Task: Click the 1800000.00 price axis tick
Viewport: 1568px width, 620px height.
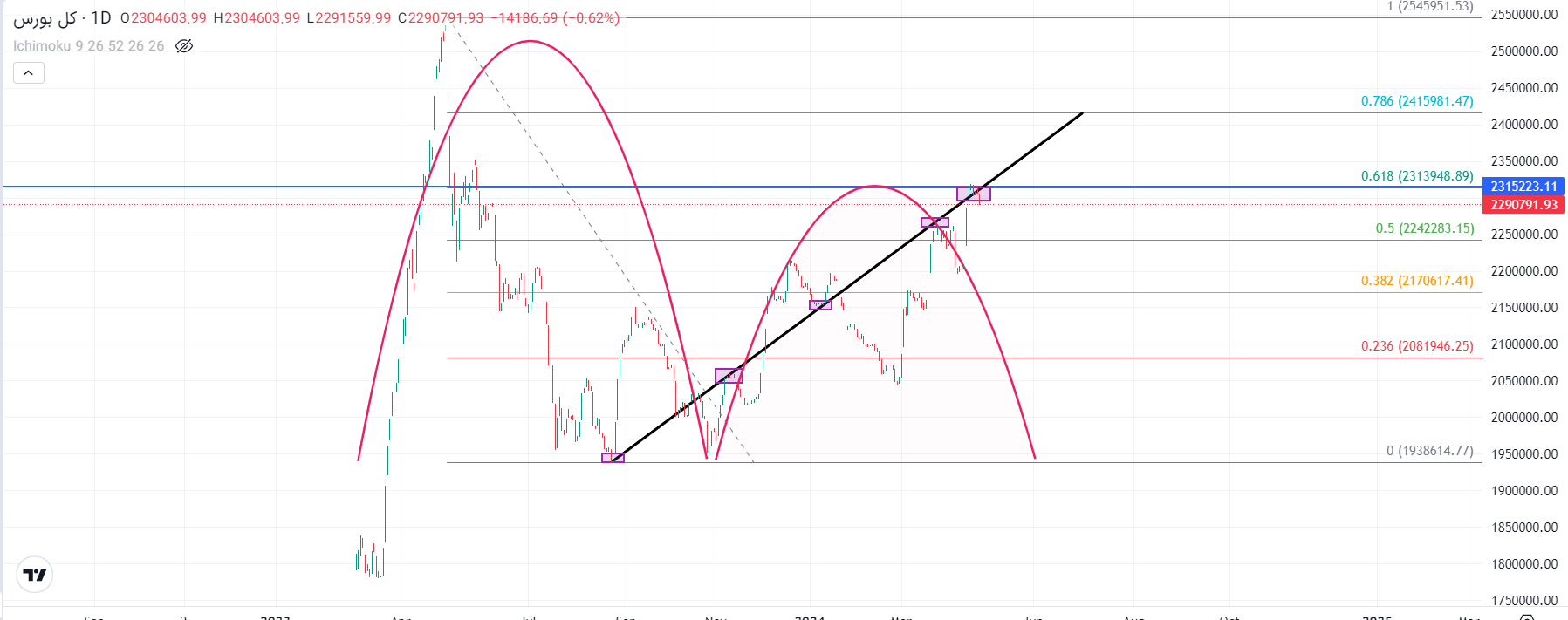Action: pyautogui.click(x=1524, y=564)
